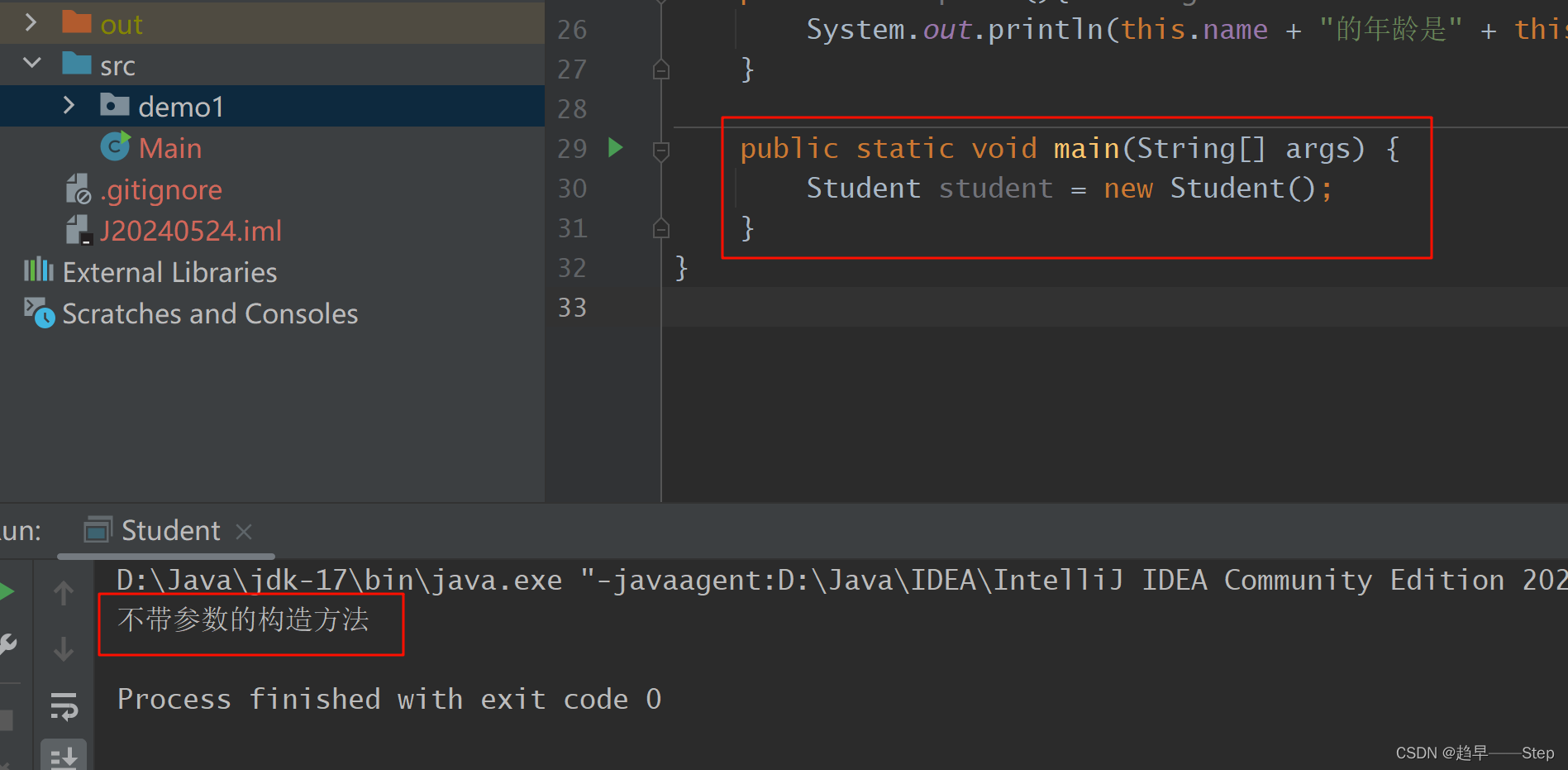
Task: Open the Main class file
Action: point(170,148)
